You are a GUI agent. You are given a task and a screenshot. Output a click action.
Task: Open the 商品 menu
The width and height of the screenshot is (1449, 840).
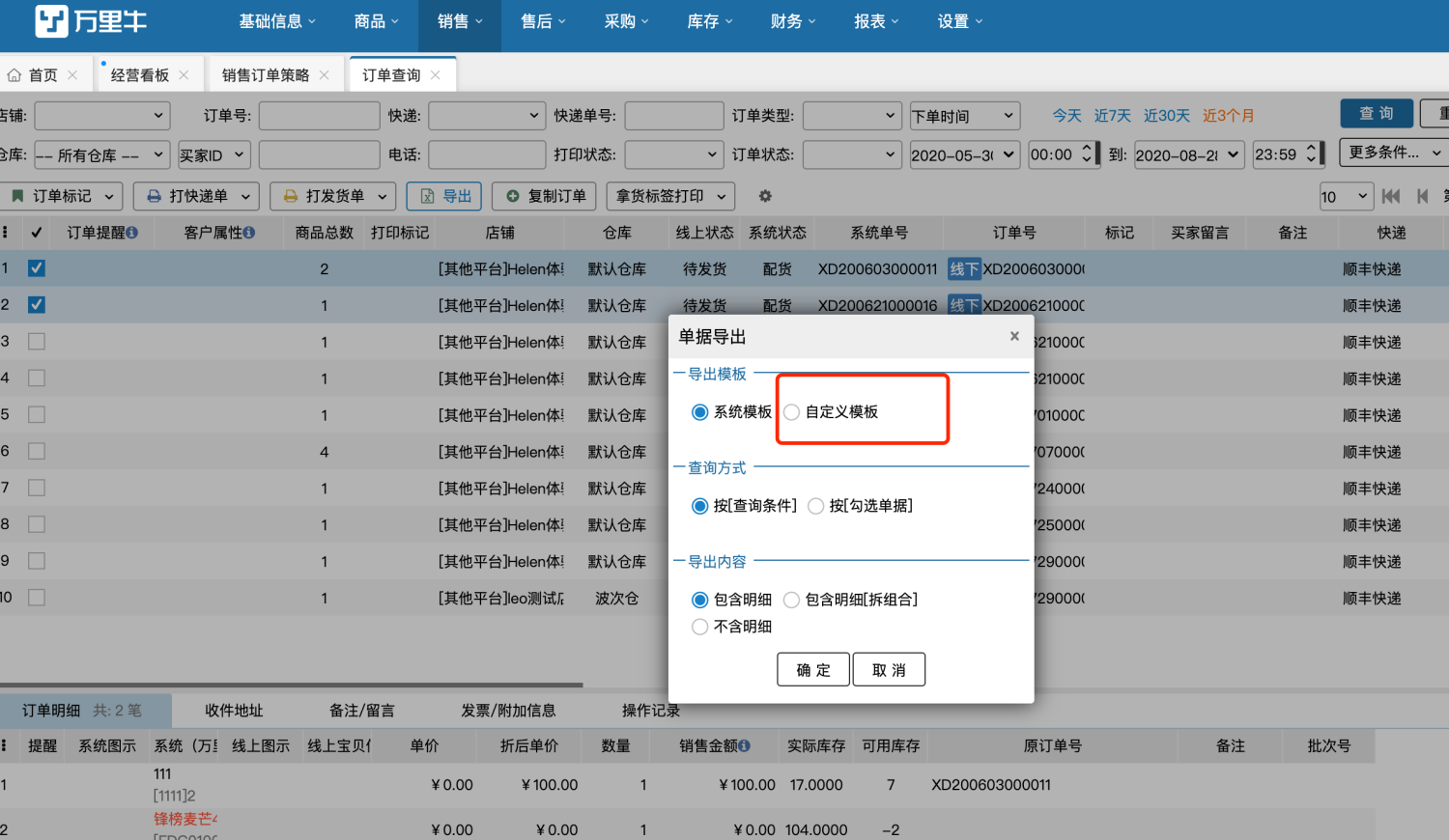(377, 21)
